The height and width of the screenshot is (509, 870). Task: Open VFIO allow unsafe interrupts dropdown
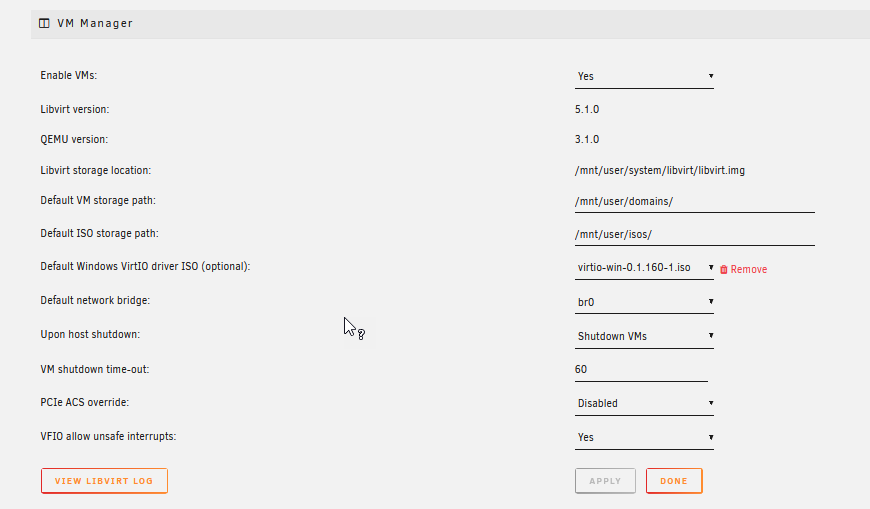[x=644, y=437]
